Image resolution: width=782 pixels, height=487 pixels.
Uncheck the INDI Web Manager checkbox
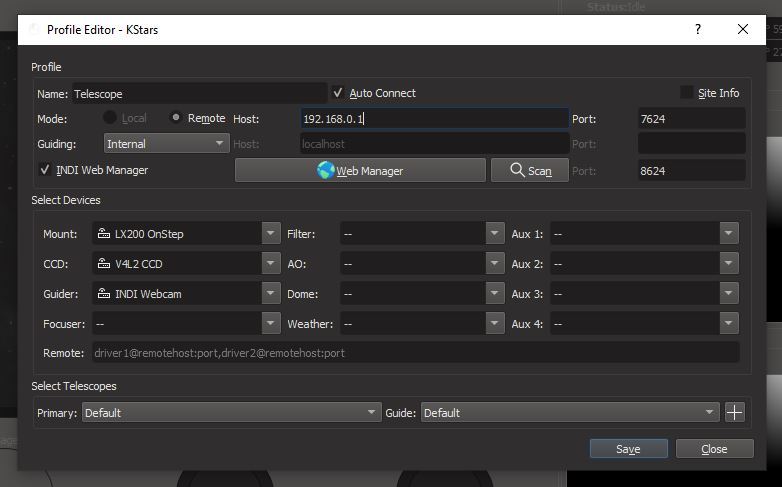coord(44,170)
